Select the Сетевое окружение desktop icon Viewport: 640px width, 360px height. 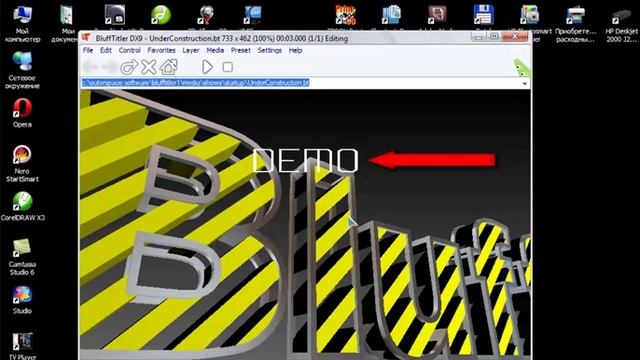coord(22,70)
